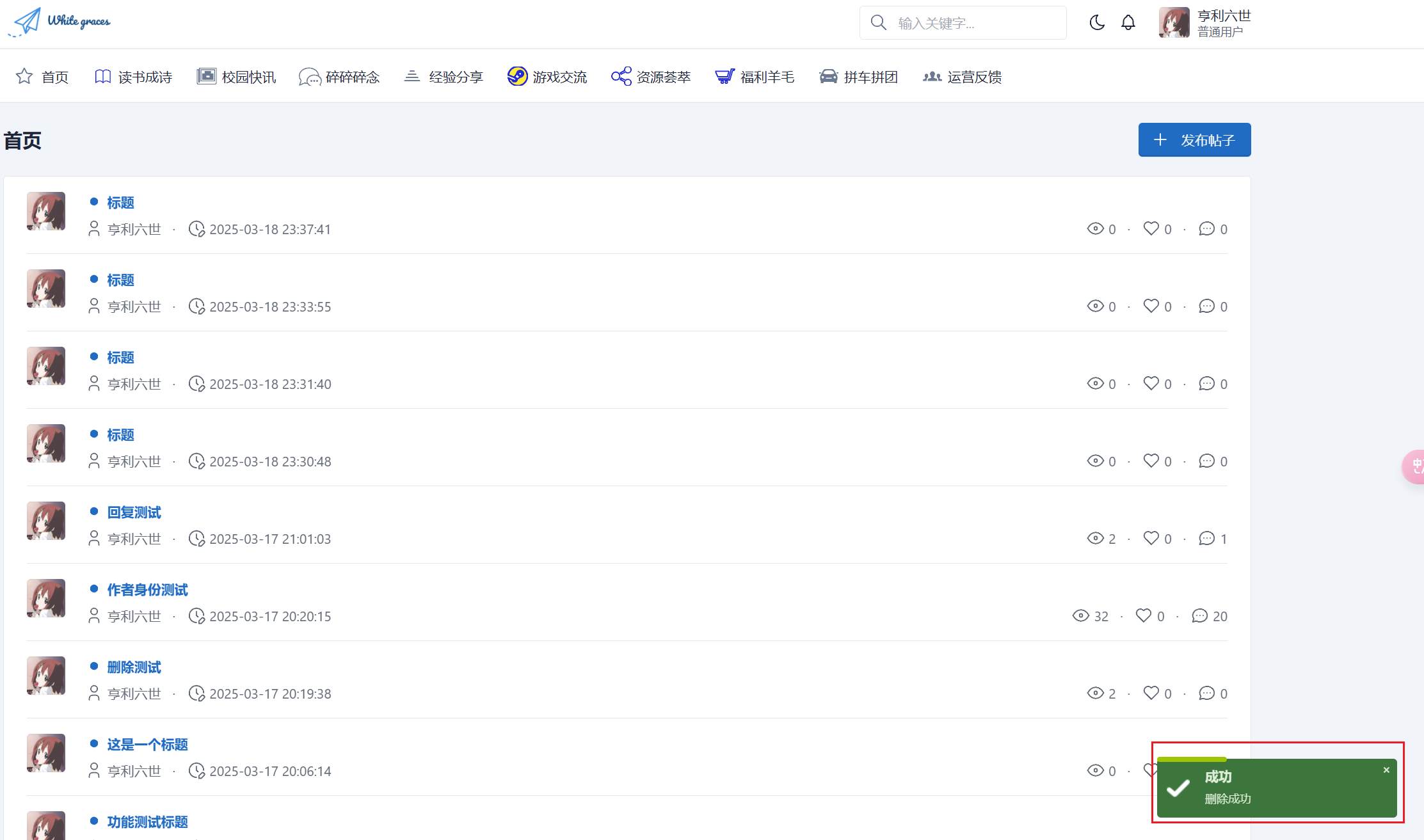Like the 回复测试 post using heart icon

click(1151, 538)
